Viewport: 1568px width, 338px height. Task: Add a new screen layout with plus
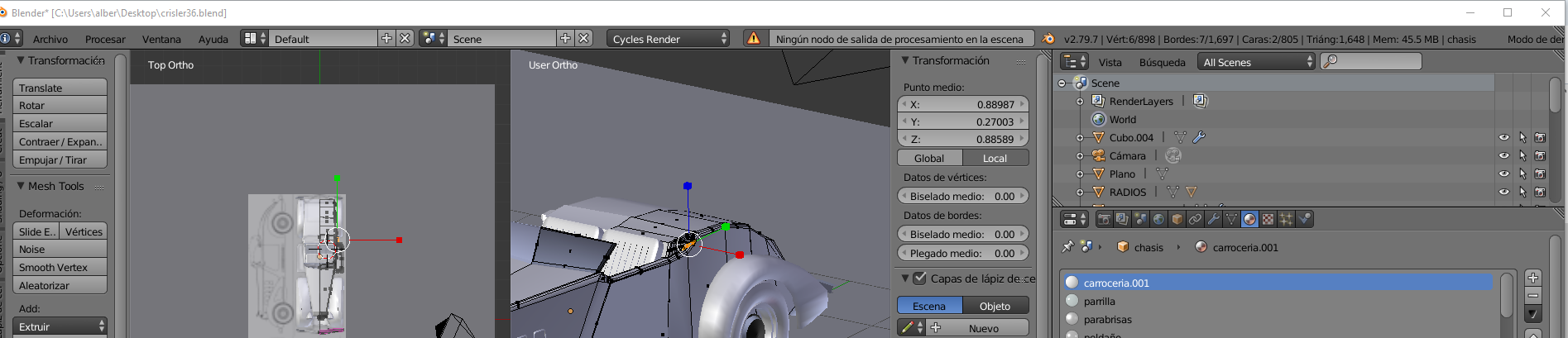[386, 38]
